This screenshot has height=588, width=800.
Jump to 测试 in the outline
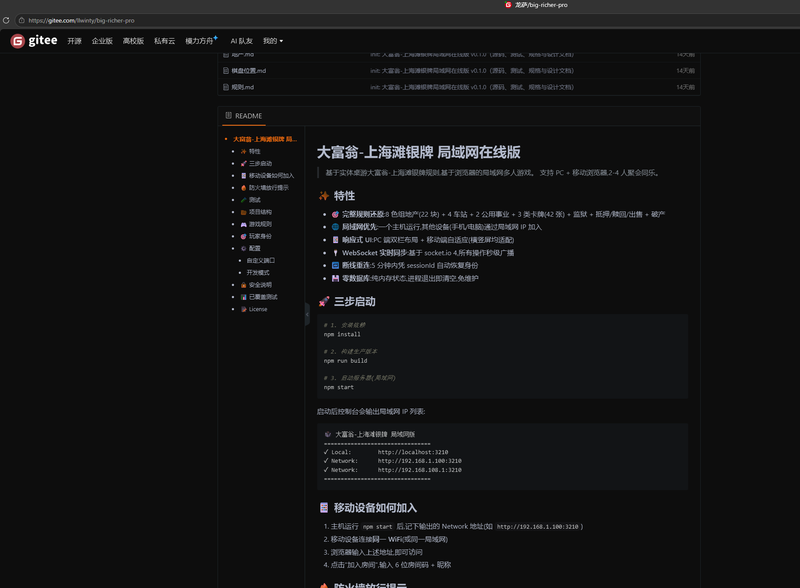pyautogui.click(x=254, y=200)
